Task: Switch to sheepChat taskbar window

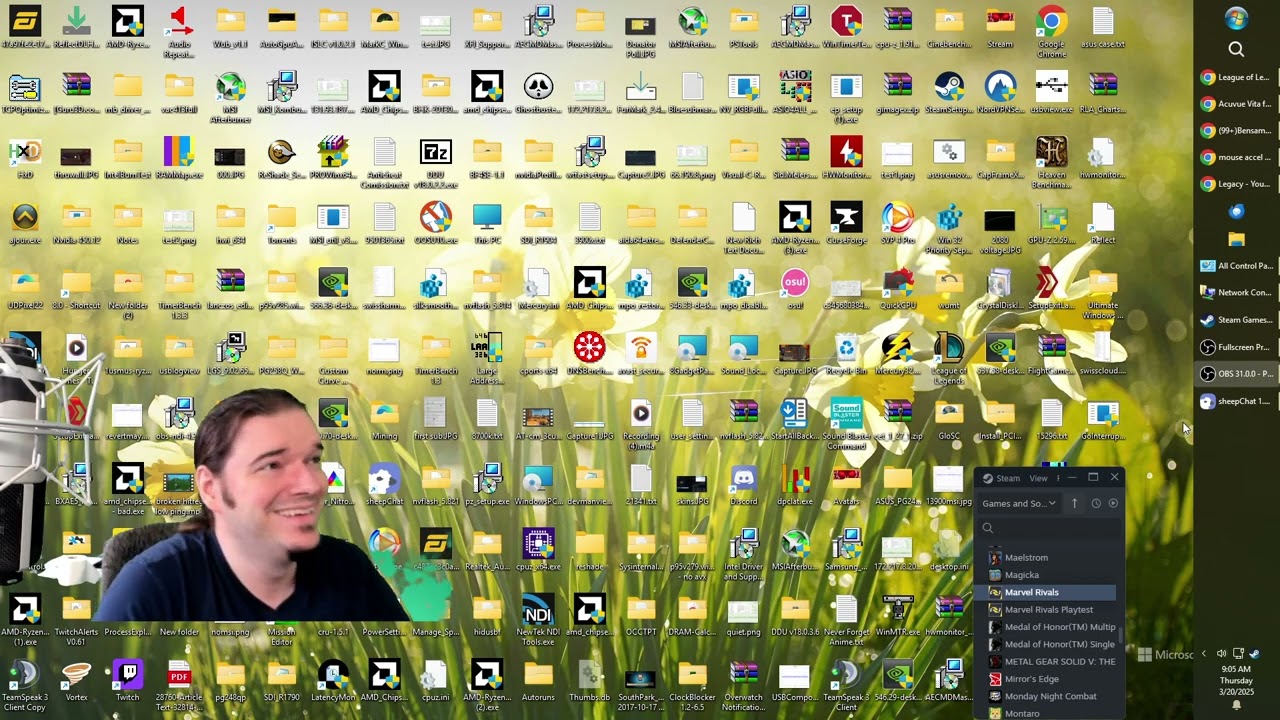Action: point(1236,401)
